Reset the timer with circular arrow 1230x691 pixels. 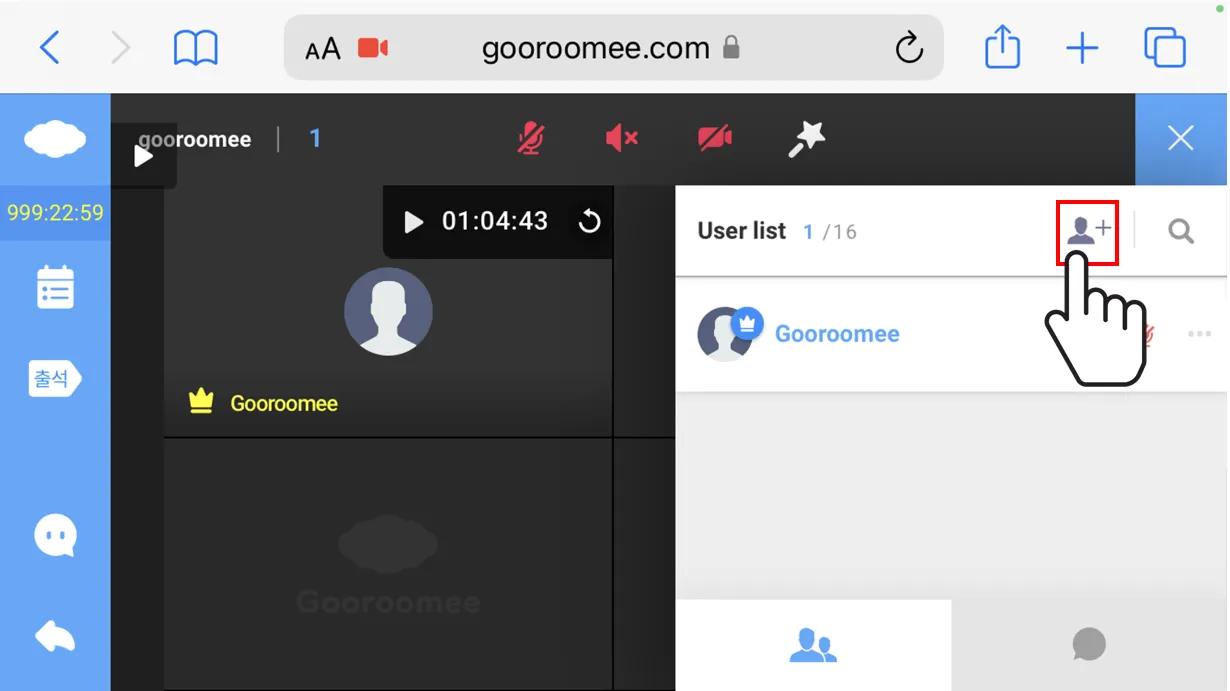tap(589, 221)
